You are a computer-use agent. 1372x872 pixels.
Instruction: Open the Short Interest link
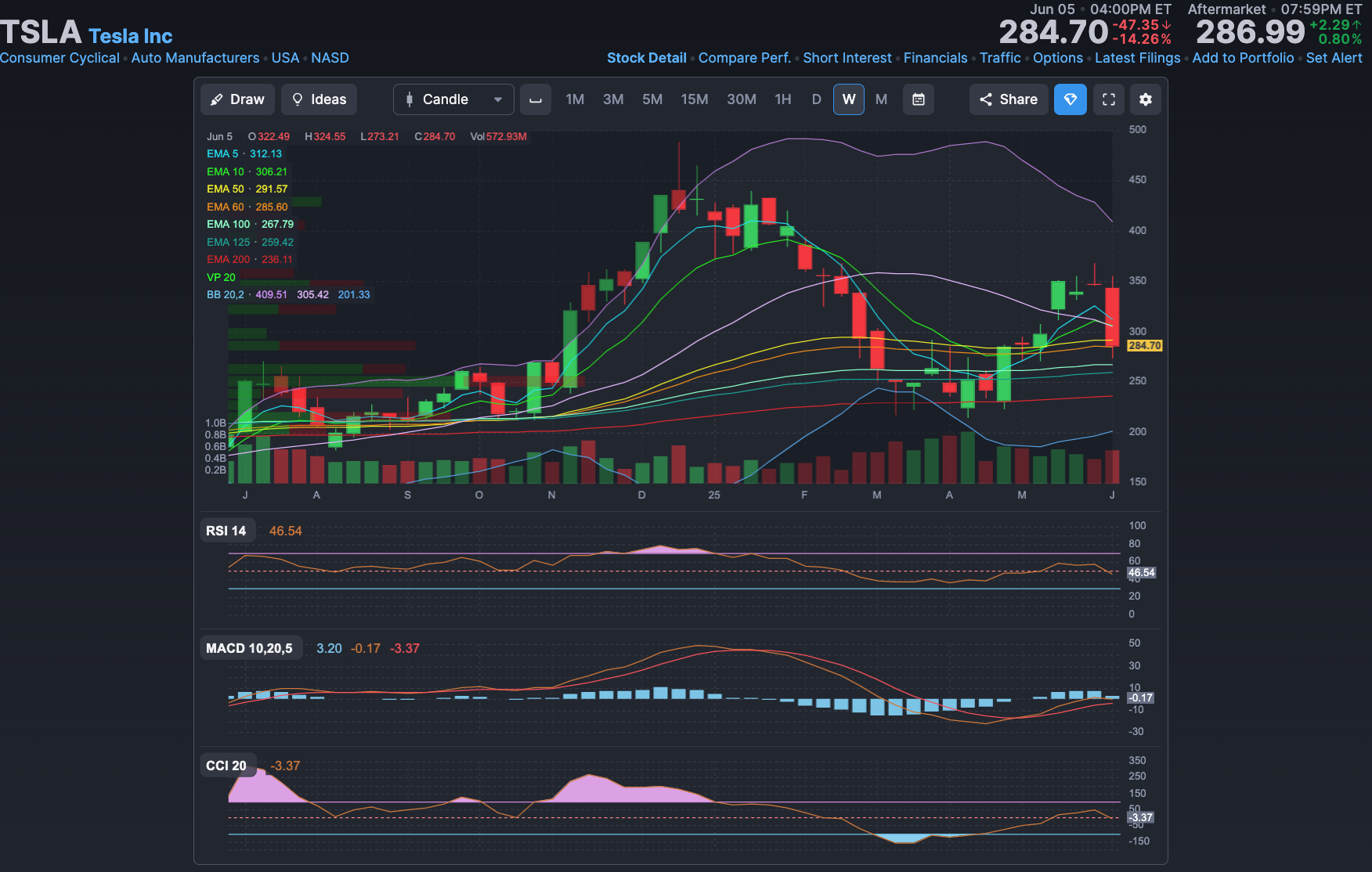click(847, 58)
